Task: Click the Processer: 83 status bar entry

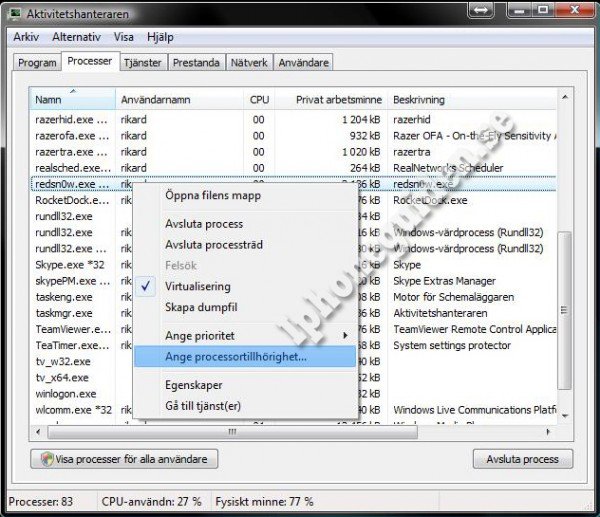Action: point(41,501)
